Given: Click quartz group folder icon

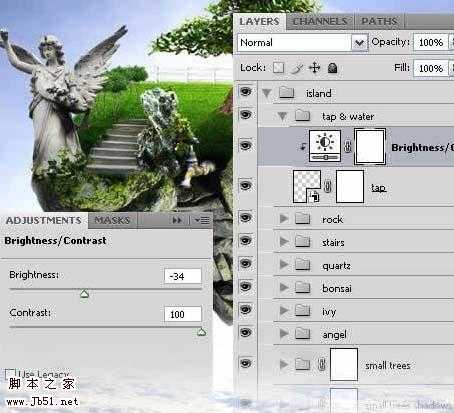Looking at the screenshot, I should pyautogui.click(x=302, y=265).
